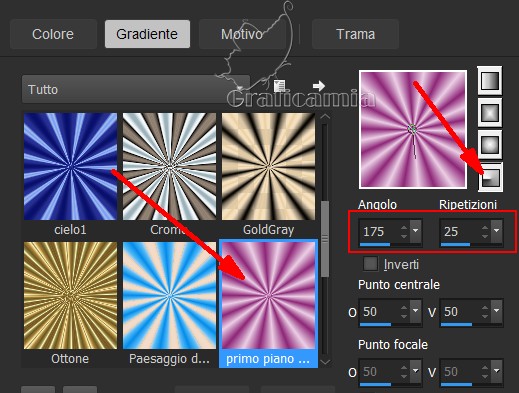Click the white arrow import icon
The image size is (519, 393).
point(319,86)
